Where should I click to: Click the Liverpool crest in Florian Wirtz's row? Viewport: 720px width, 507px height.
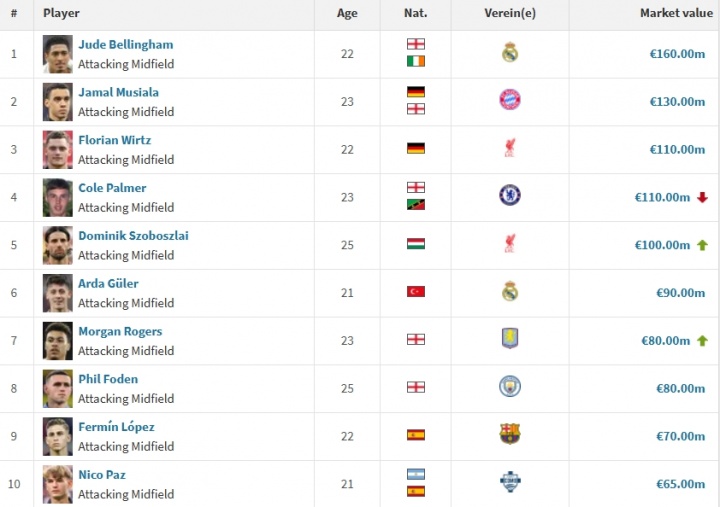pyautogui.click(x=510, y=149)
